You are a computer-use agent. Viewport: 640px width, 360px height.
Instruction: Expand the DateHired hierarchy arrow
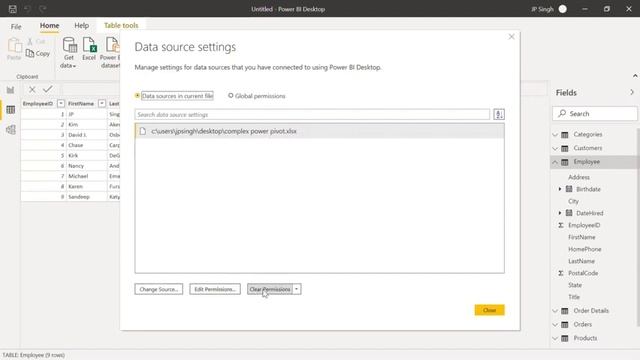pyautogui.click(x=560, y=213)
